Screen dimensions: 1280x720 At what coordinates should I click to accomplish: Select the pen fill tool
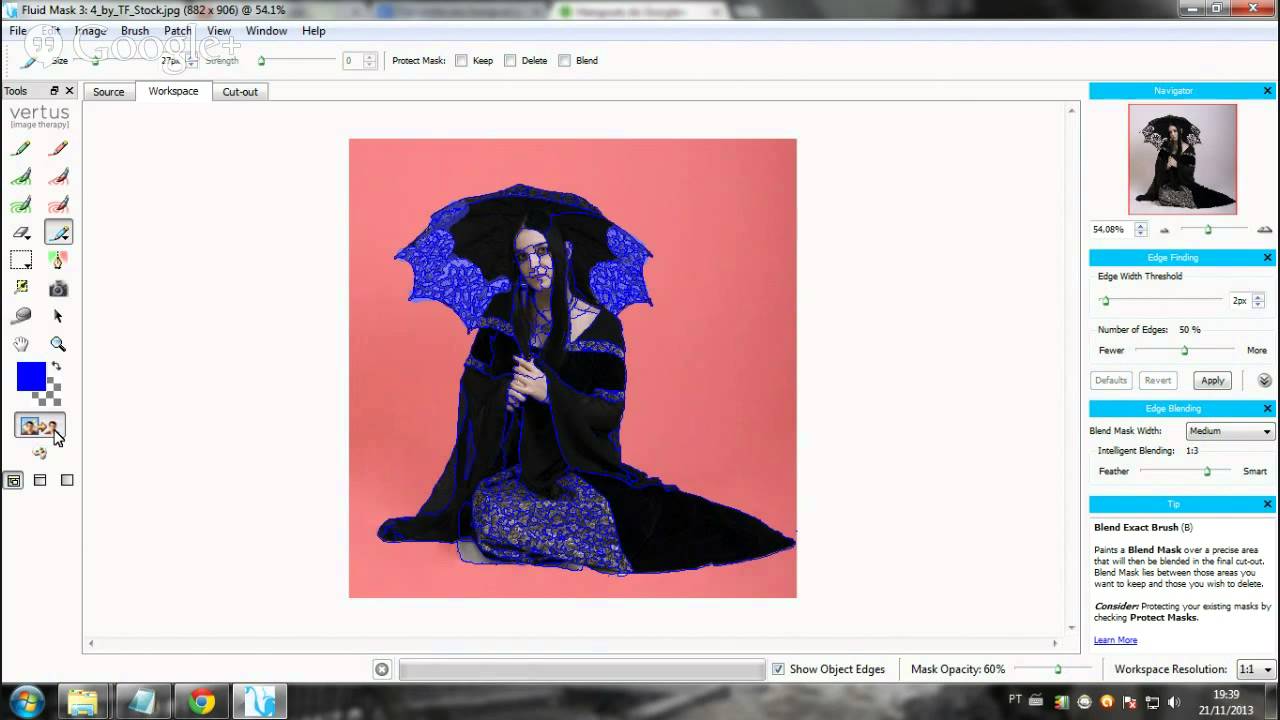pyautogui.click(x=58, y=260)
